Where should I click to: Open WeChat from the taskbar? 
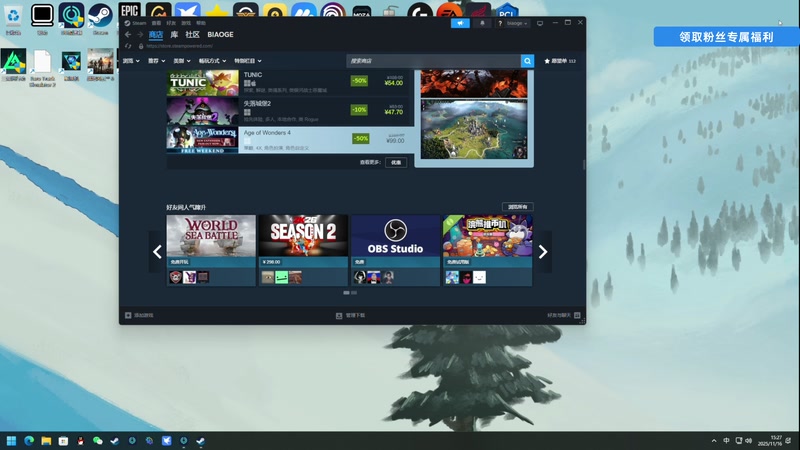[97, 440]
